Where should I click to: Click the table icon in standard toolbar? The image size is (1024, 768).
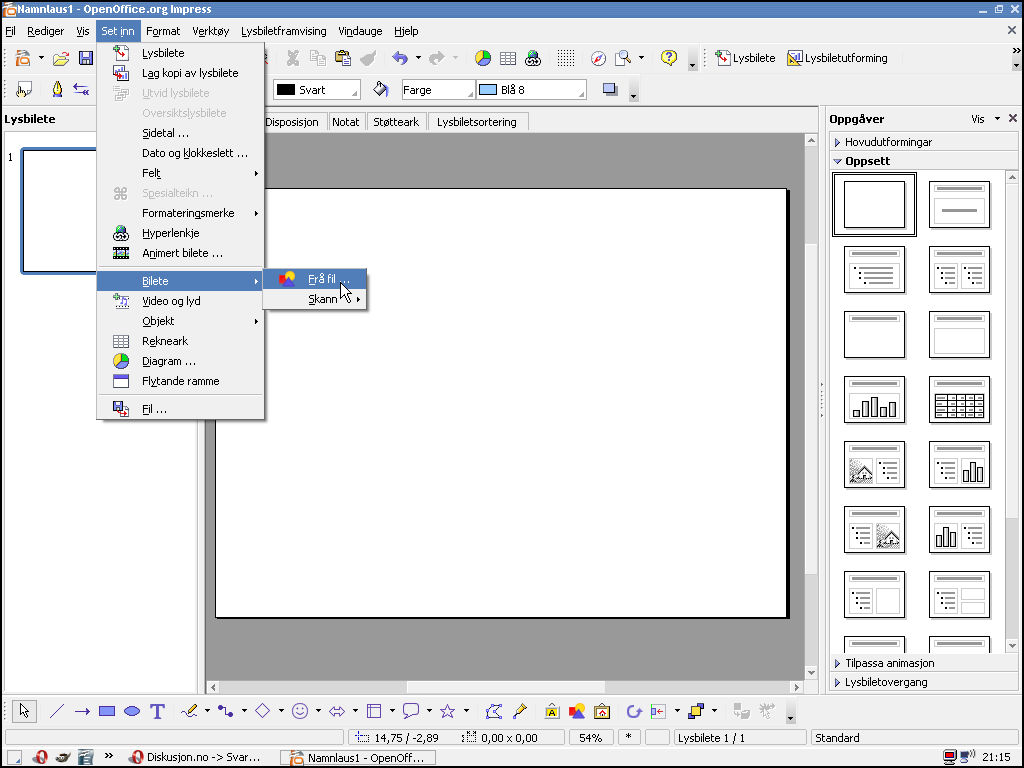click(508, 58)
